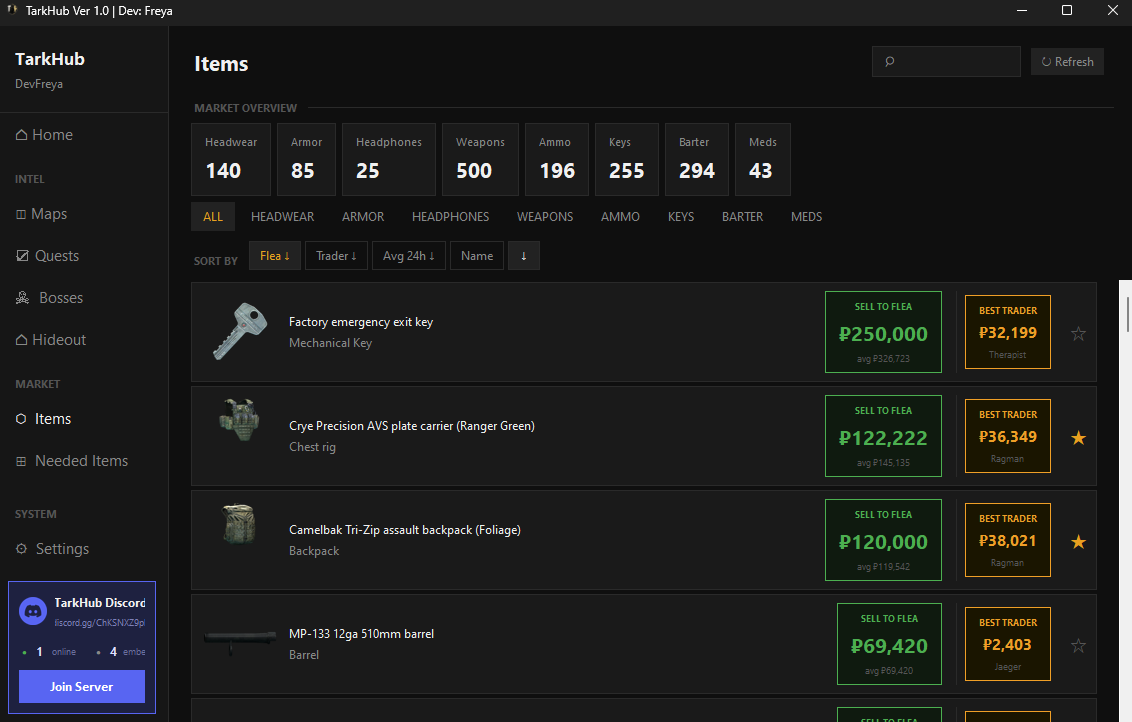Screen dimensions: 1132x722
Task: Open the Discord invite link
Action: 100,622
